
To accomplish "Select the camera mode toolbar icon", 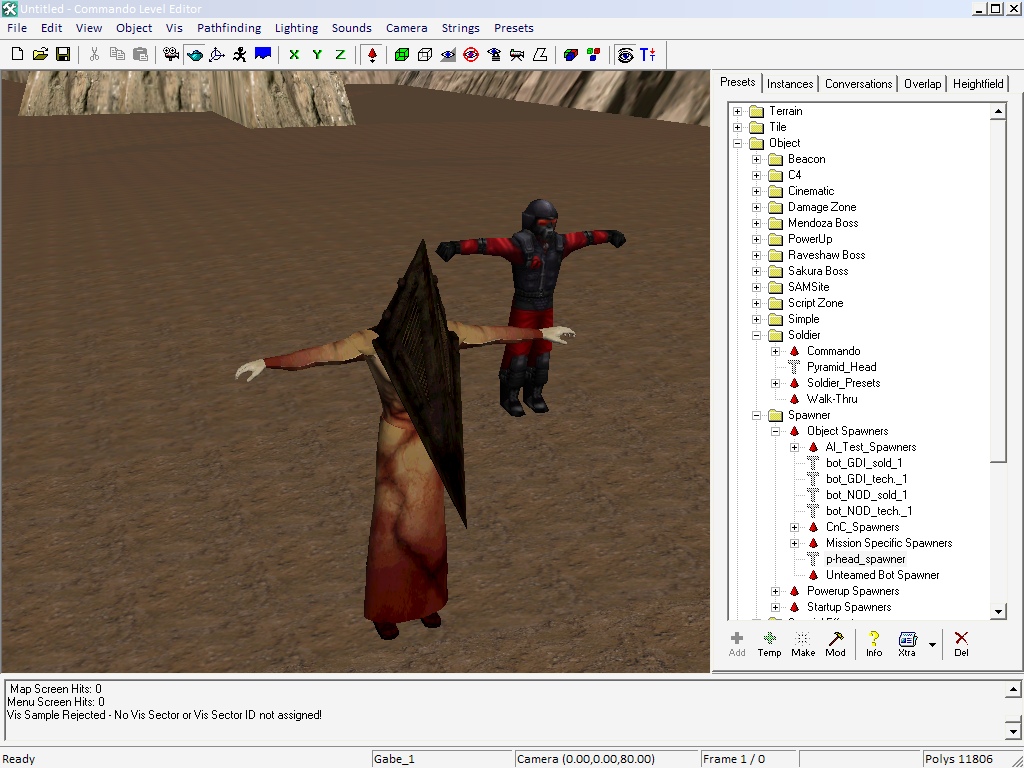I will tap(171, 54).
